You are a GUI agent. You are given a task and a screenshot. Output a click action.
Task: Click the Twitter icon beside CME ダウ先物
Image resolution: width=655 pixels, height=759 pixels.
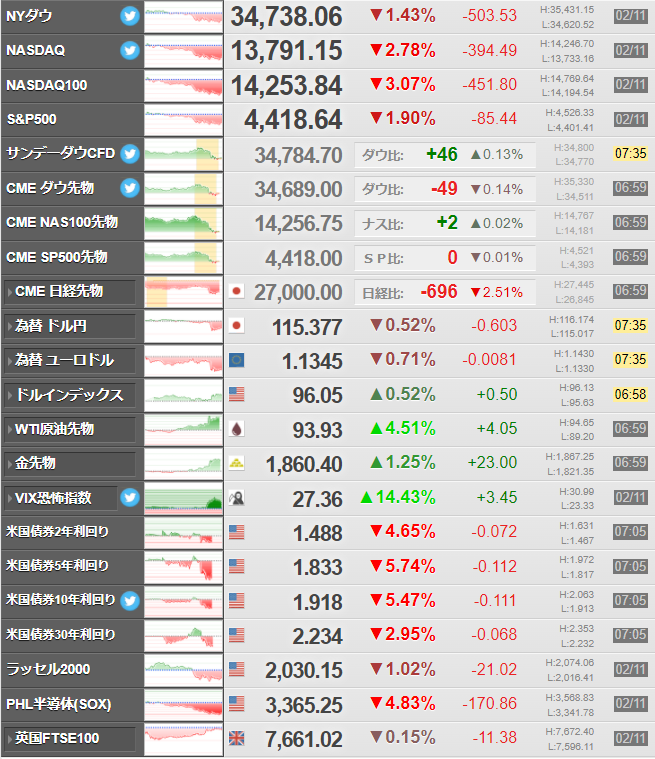(130, 188)
